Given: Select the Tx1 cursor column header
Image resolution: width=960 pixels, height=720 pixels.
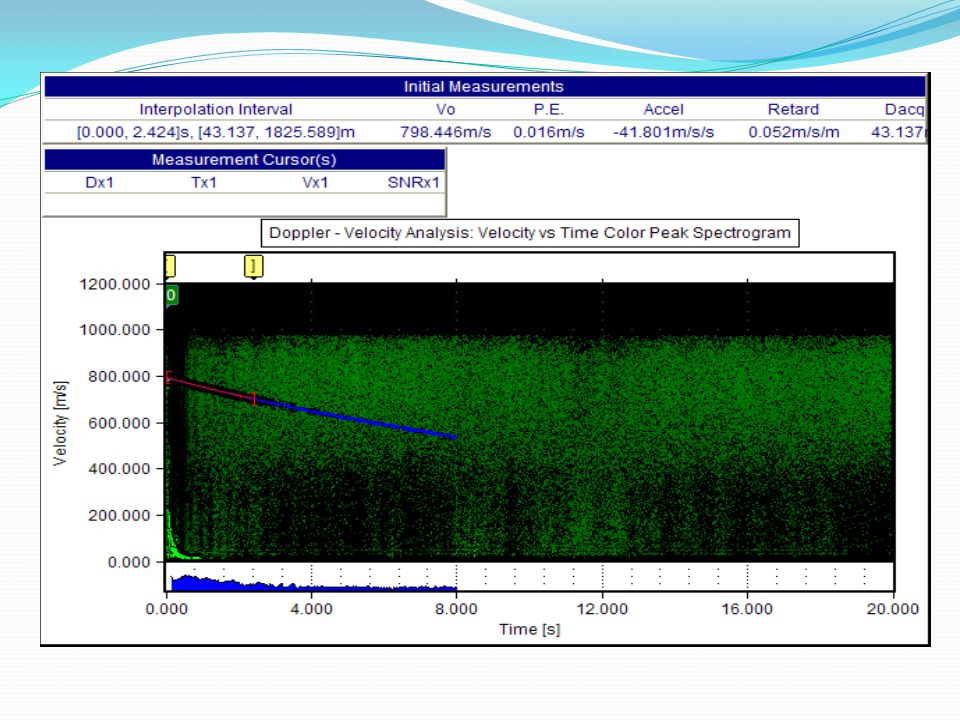Looking at the screenshot, I should (203, 182).
